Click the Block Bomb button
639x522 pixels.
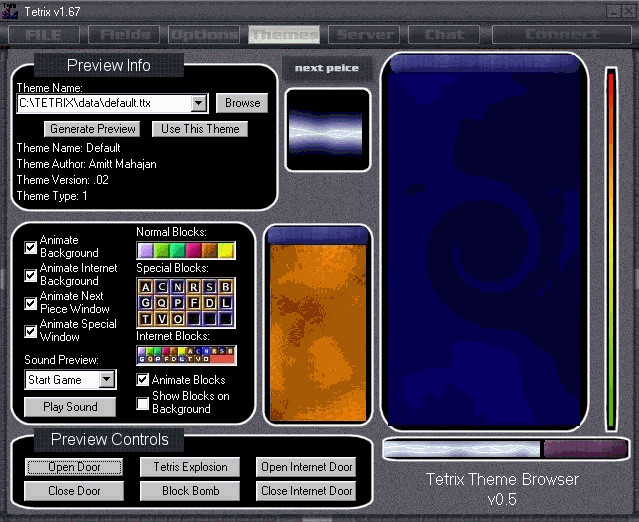pos(190,491)
